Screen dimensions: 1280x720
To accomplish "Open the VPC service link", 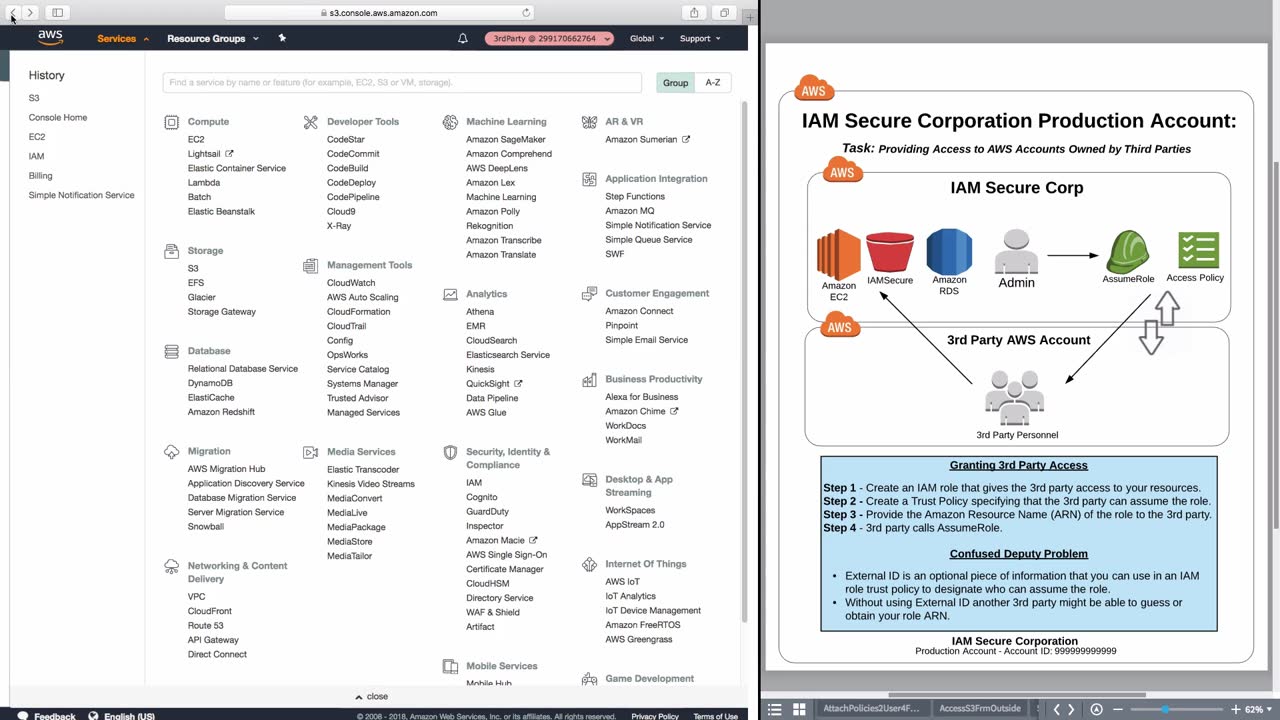I will (196, 597).
